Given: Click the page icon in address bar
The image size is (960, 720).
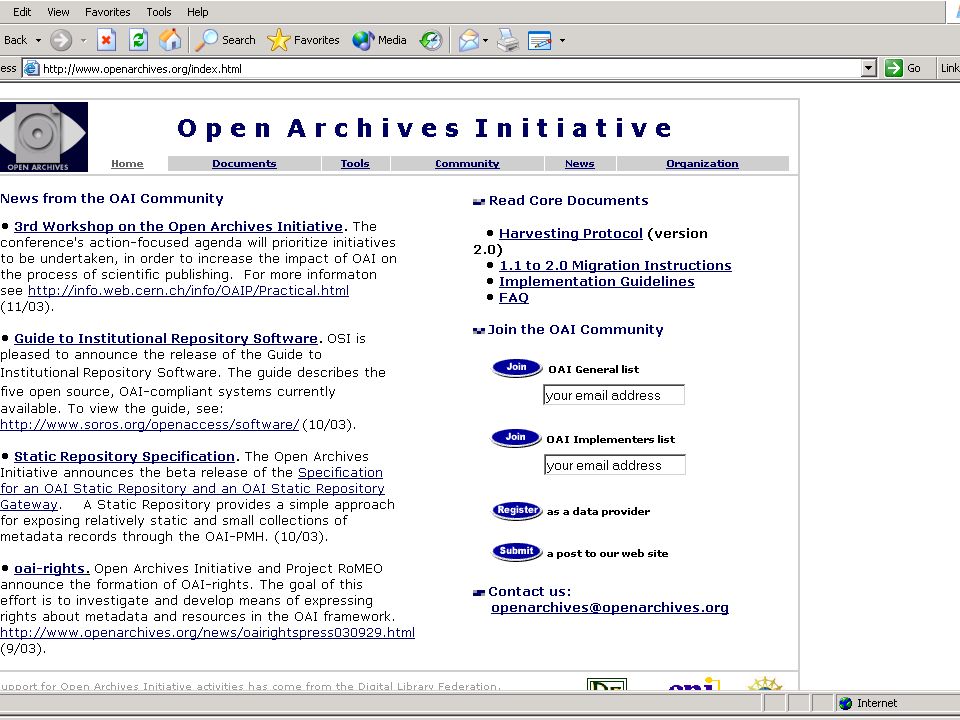Looking at the screenshot, I should pos(31,69).
